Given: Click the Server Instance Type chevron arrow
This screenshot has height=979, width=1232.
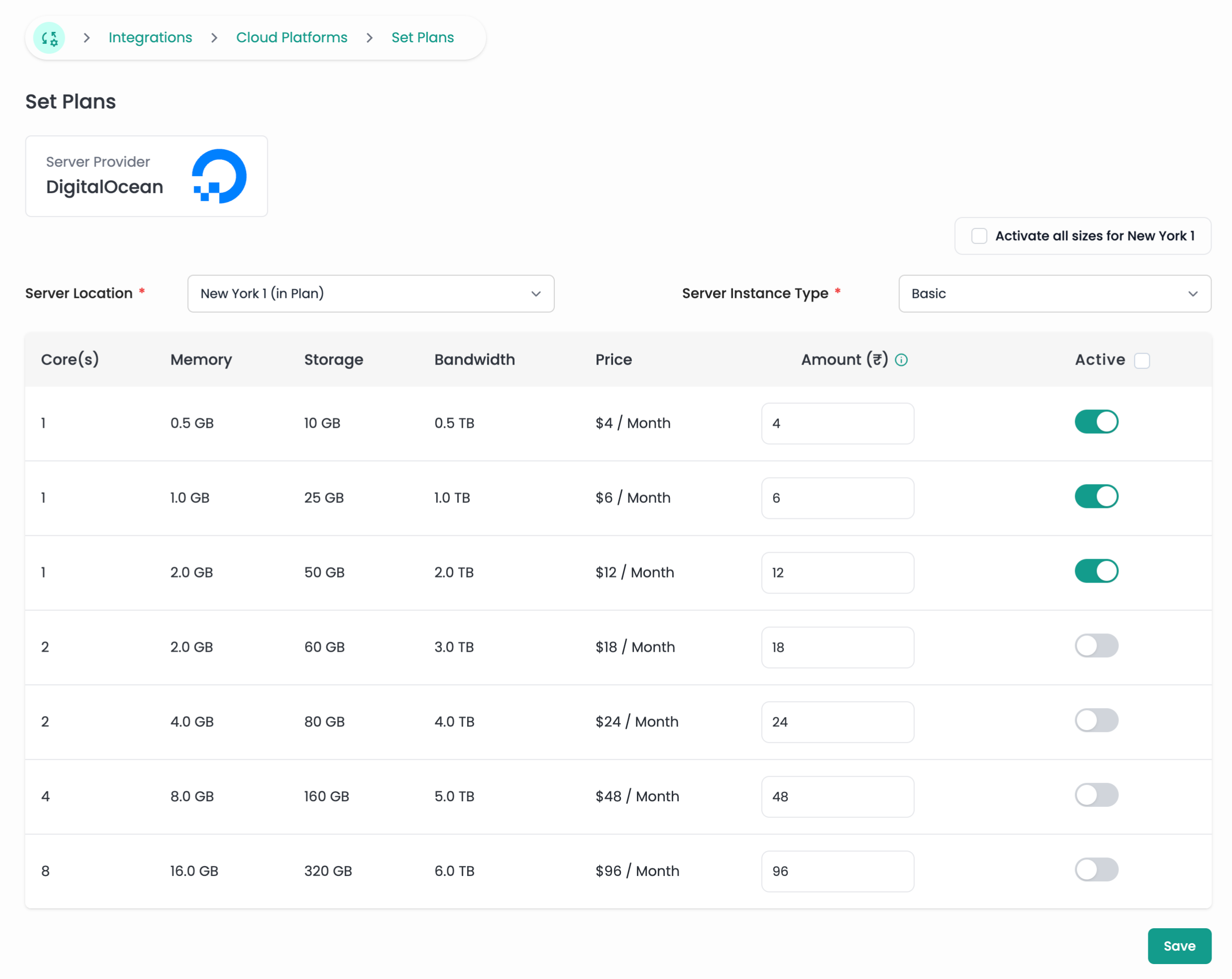Looking at the screenshot, I should pos(1193,294).
